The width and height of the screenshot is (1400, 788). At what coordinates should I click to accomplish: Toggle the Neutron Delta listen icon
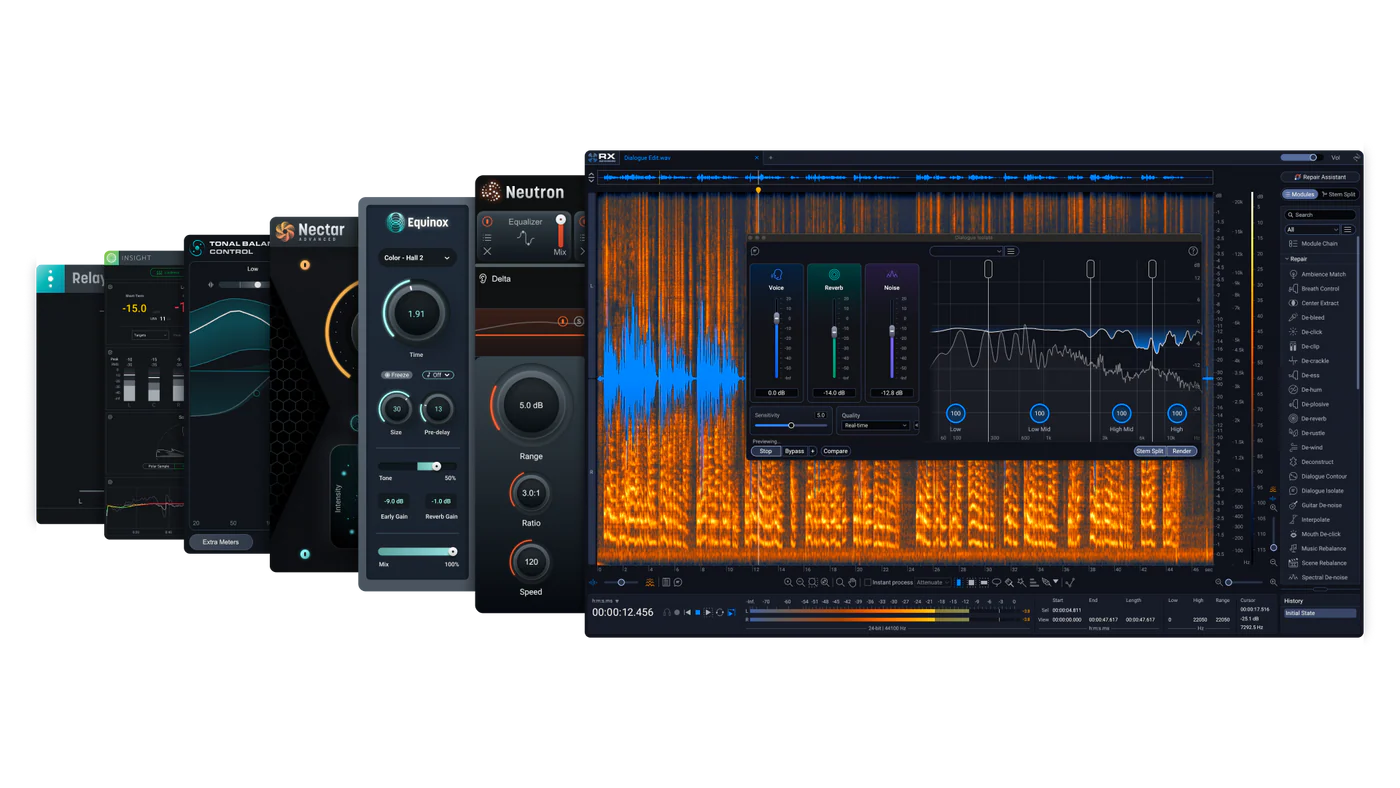(483, 279)
